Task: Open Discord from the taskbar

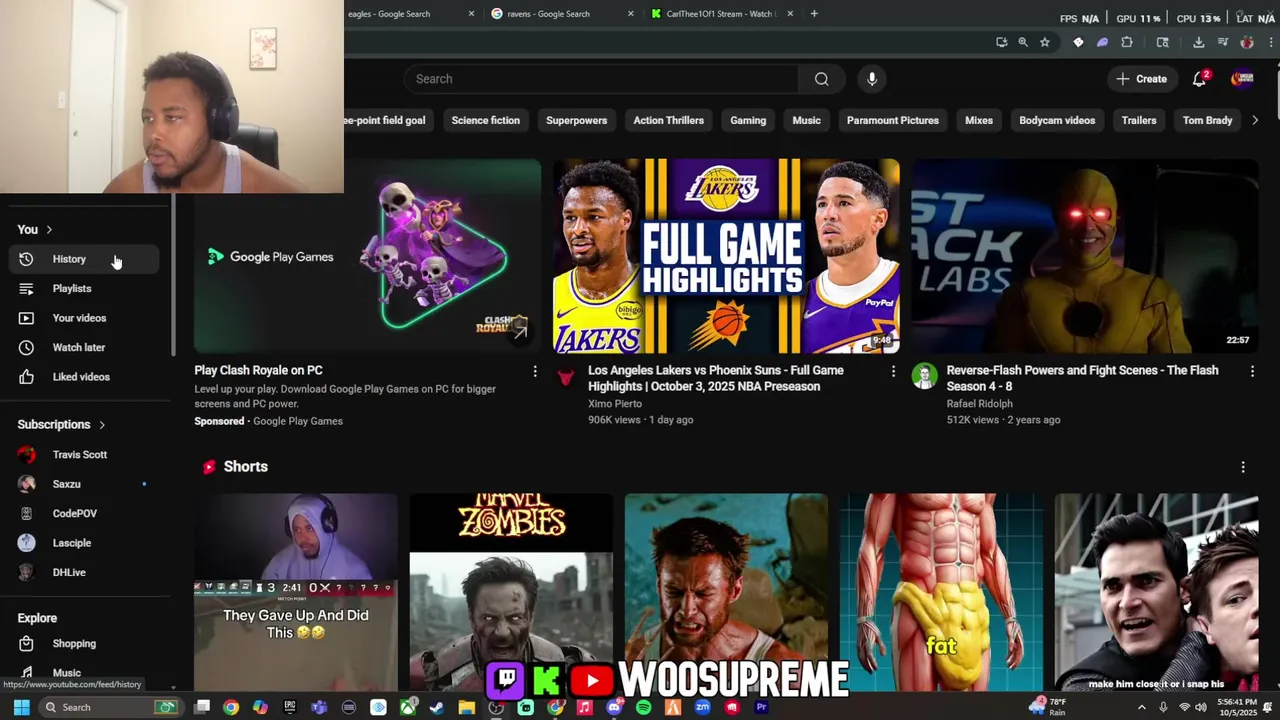Action: pyautogui.click(x=614, y=707)
